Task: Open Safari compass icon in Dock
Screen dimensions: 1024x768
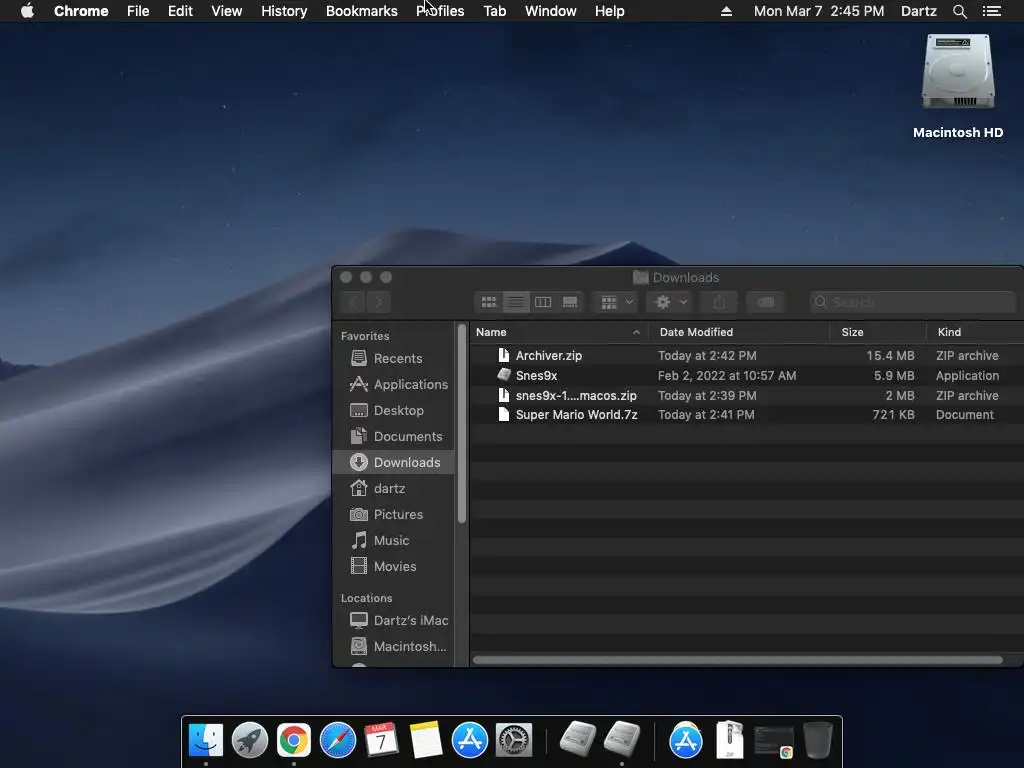Action: tap(338, 740)
